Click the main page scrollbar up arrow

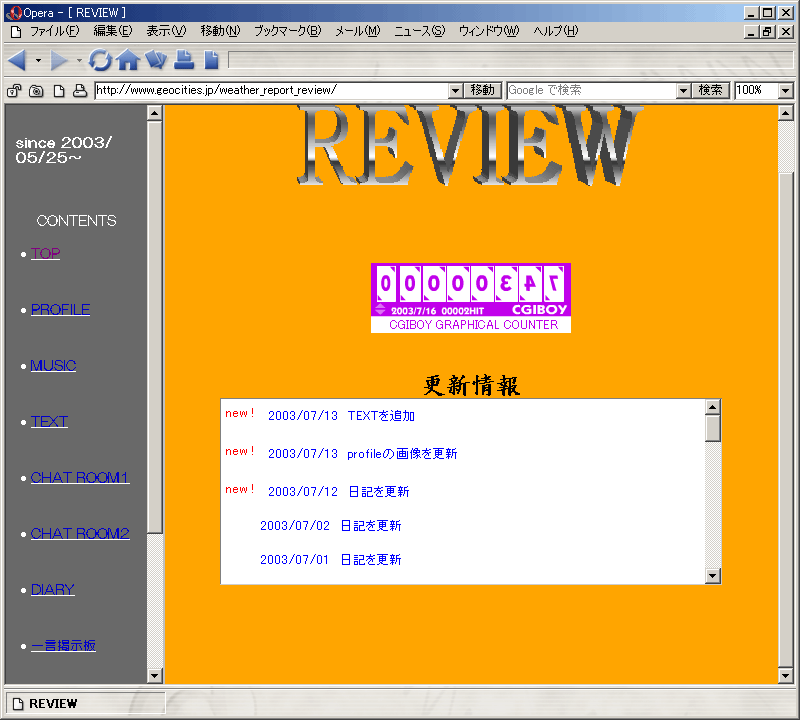(x=785, y=113)
